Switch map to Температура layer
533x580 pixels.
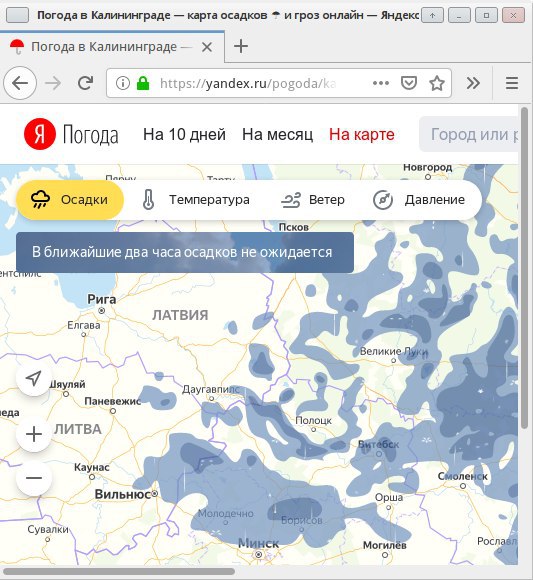196,200
